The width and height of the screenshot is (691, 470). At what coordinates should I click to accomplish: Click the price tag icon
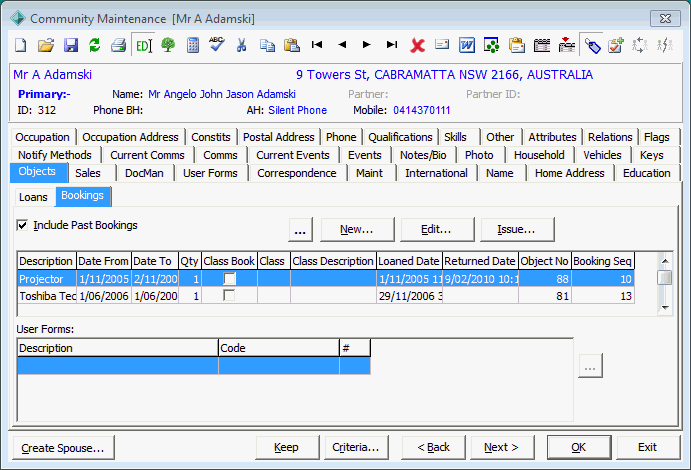click(593, 45)
